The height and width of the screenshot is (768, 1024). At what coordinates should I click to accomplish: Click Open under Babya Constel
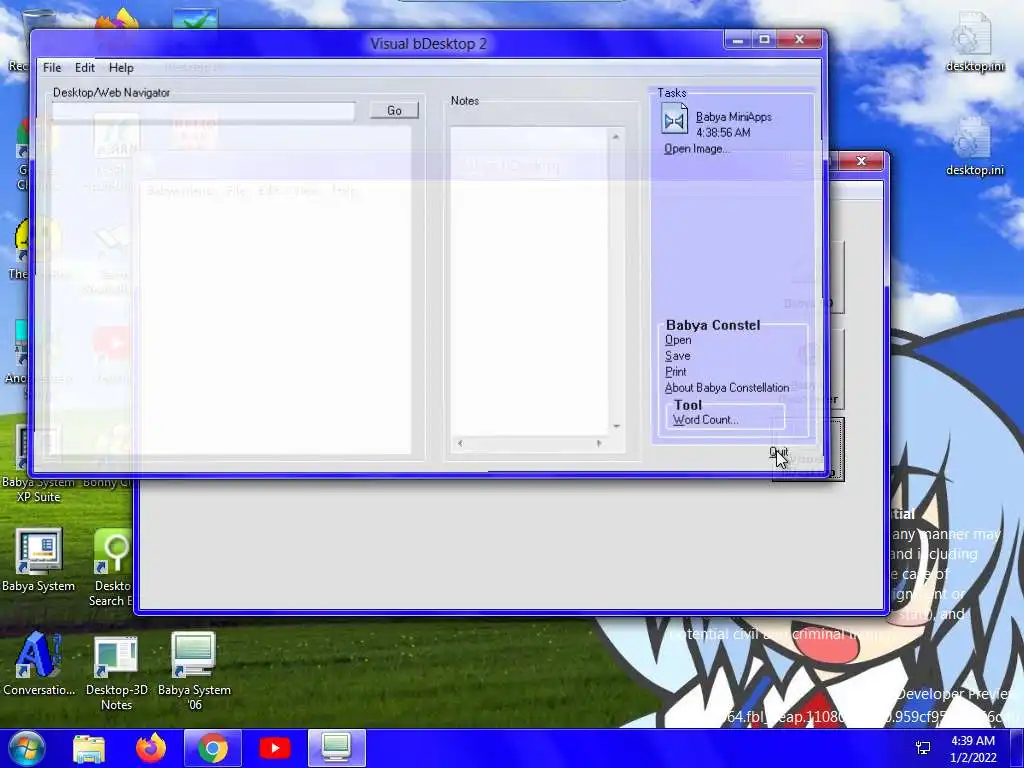[678, 340]
